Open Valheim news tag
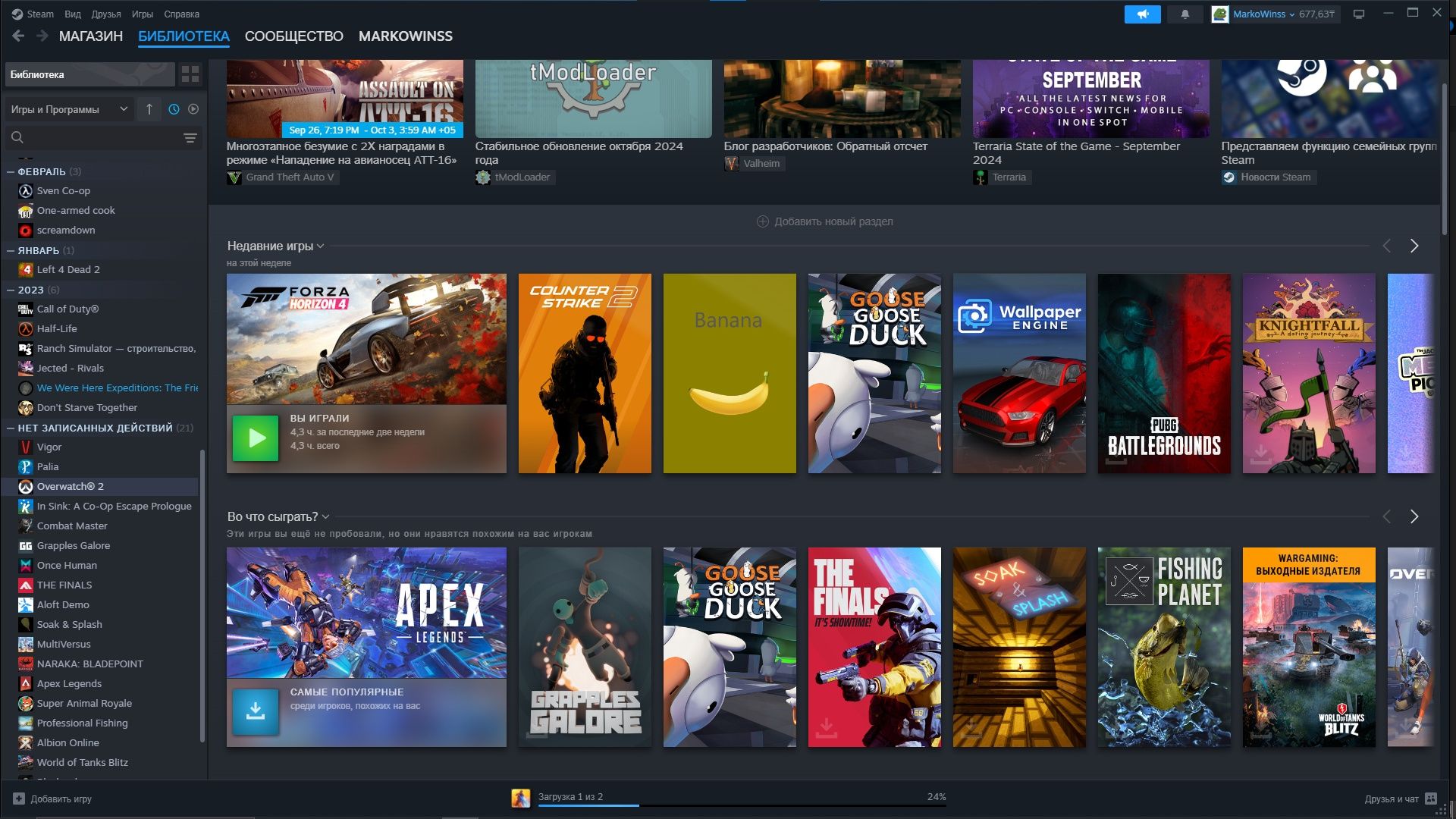The width and height of the screenshot is (1456, 819). tap(753, 164)
